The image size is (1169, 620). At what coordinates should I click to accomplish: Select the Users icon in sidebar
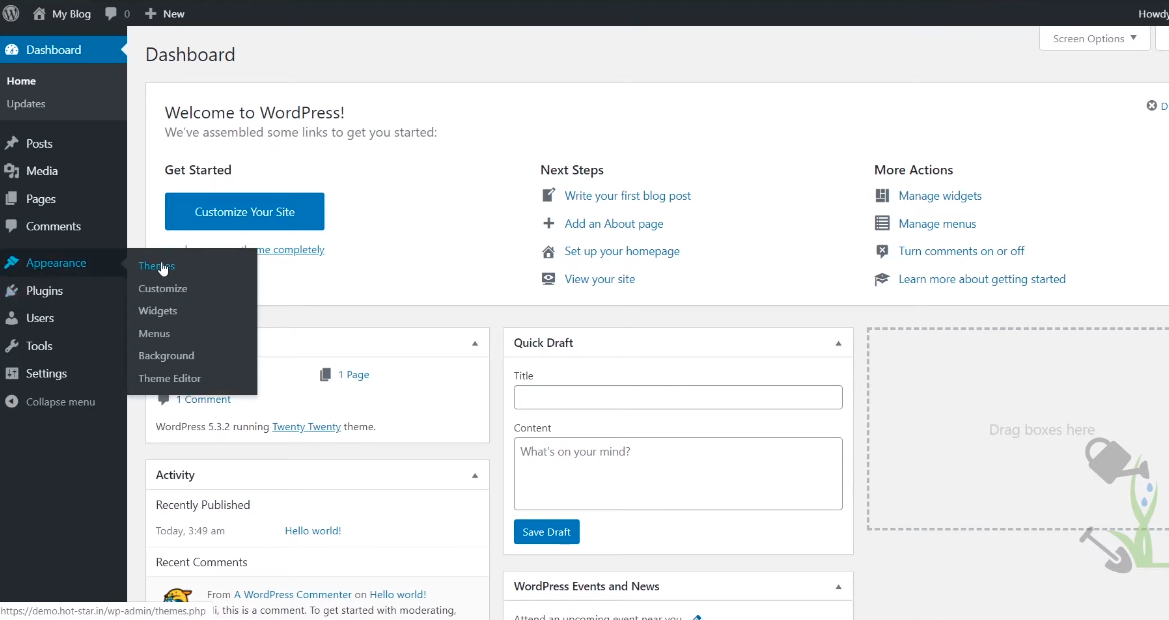coord(12,318)
